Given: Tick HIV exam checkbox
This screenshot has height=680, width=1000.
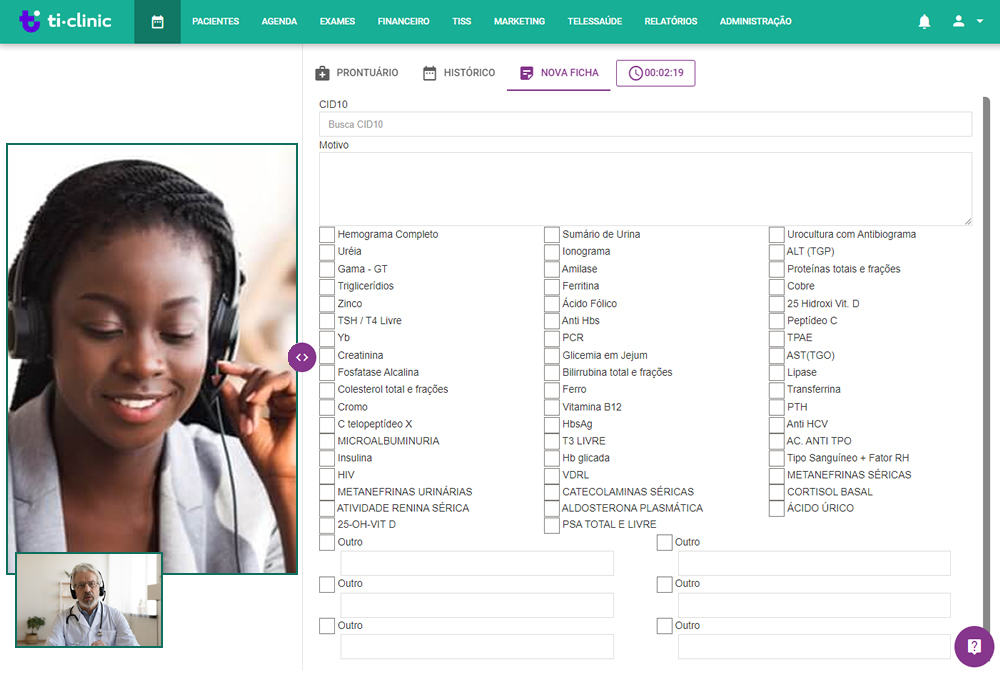Looking at the screenshot, I should [327, 475].
